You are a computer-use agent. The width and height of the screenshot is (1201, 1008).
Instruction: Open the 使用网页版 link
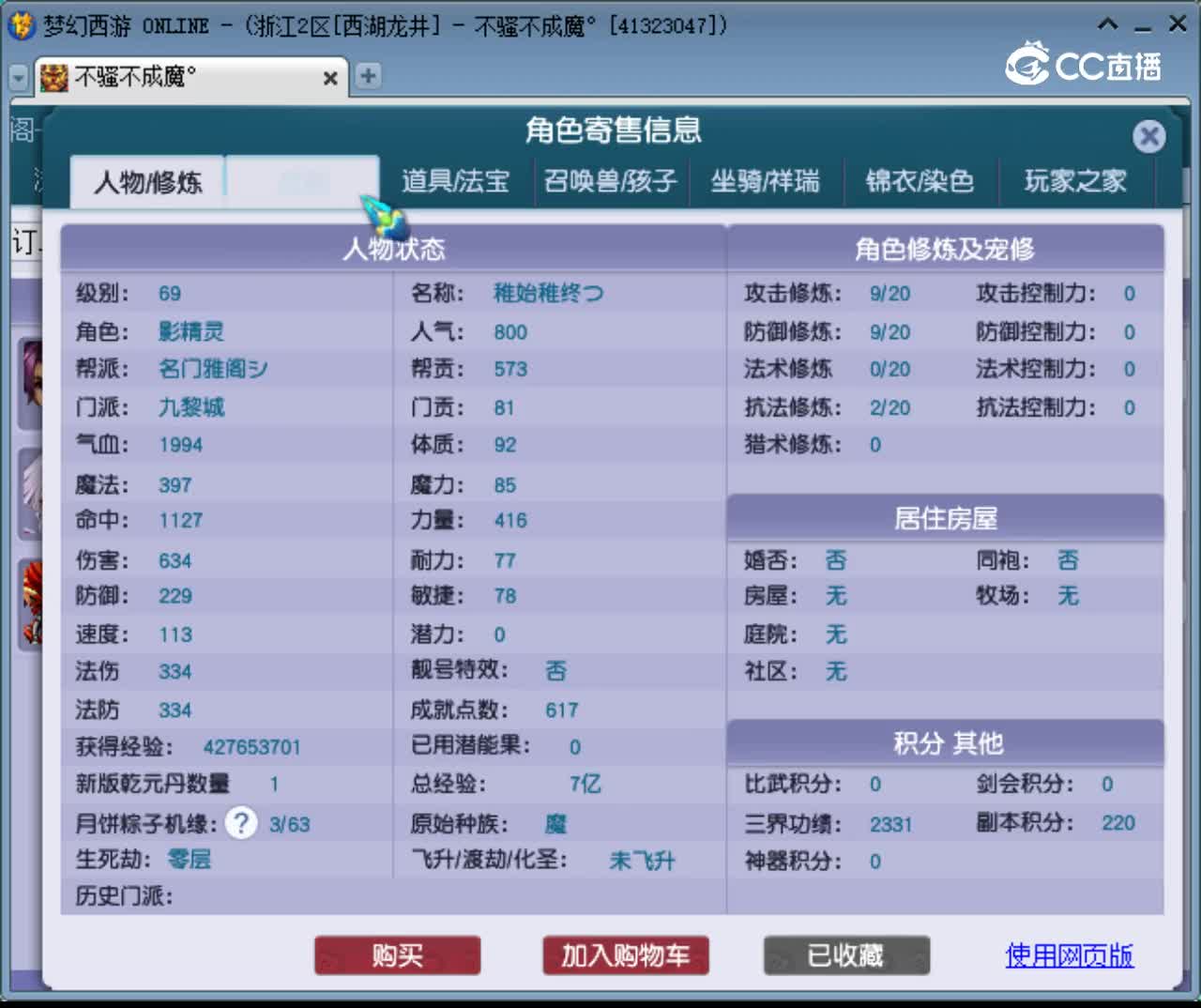[1070, 955]
